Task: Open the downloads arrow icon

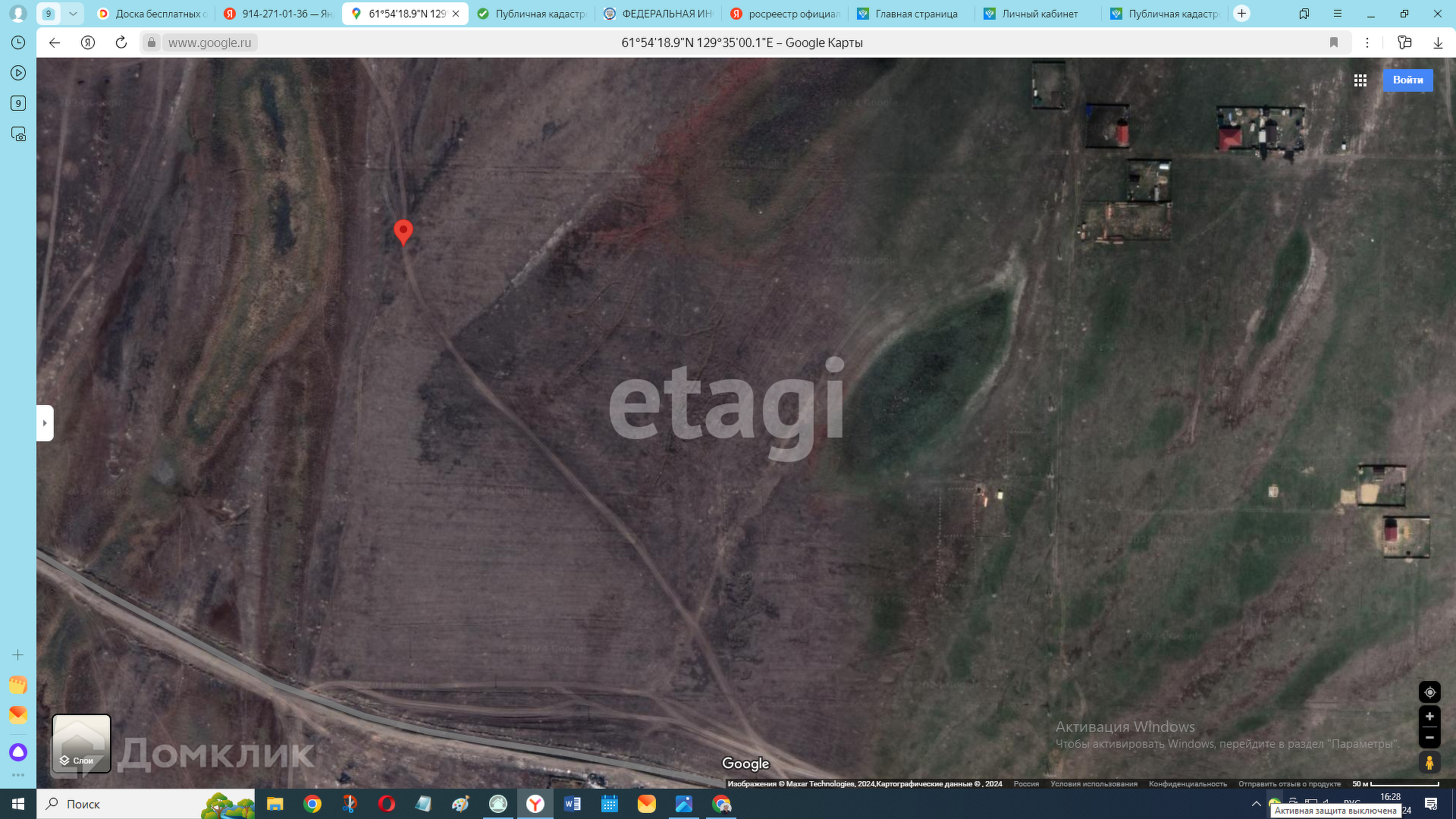Action: coord(1438,42)
